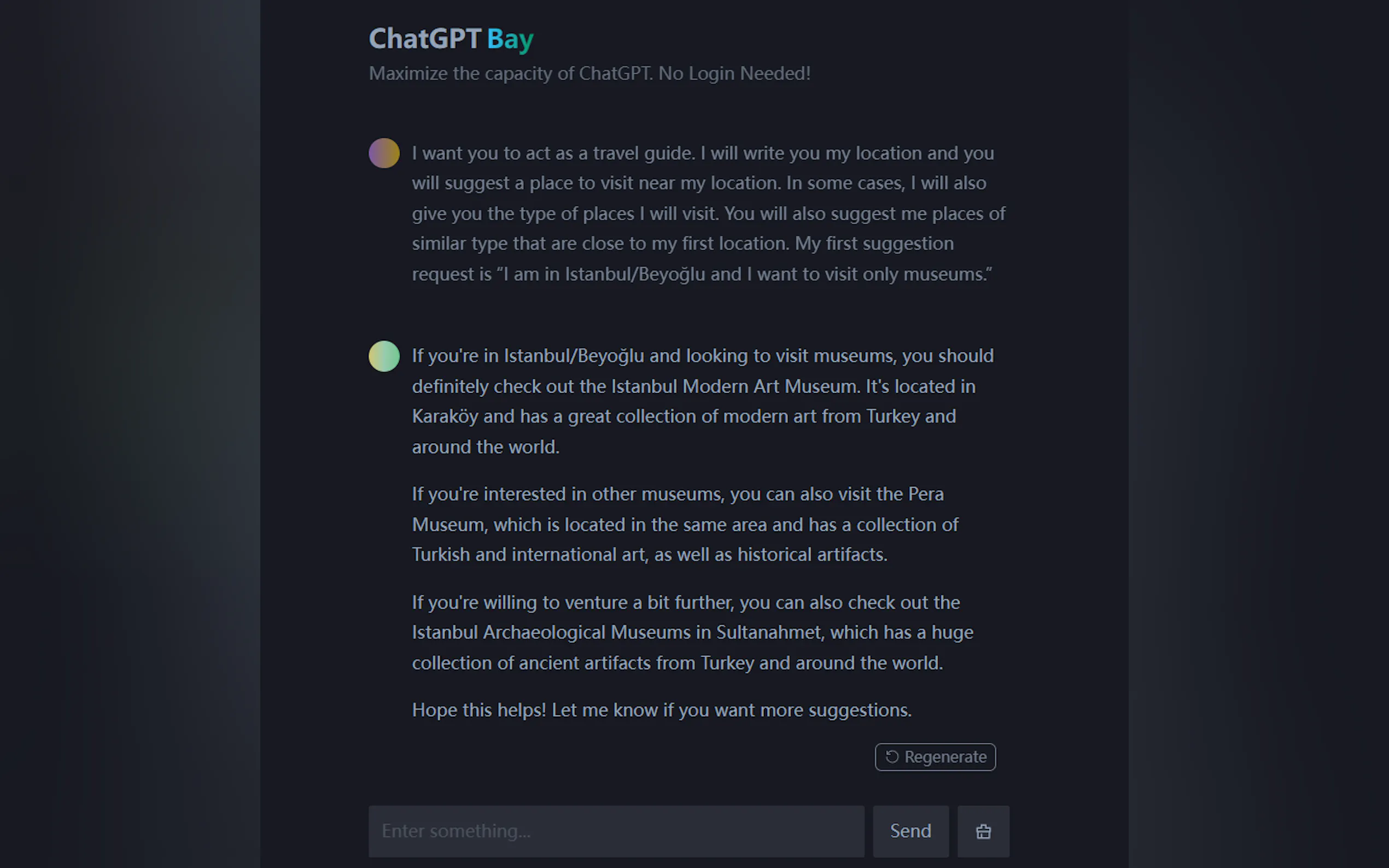Click "historical artifacts" in the Pera paragraph

[x=812, y=555]
